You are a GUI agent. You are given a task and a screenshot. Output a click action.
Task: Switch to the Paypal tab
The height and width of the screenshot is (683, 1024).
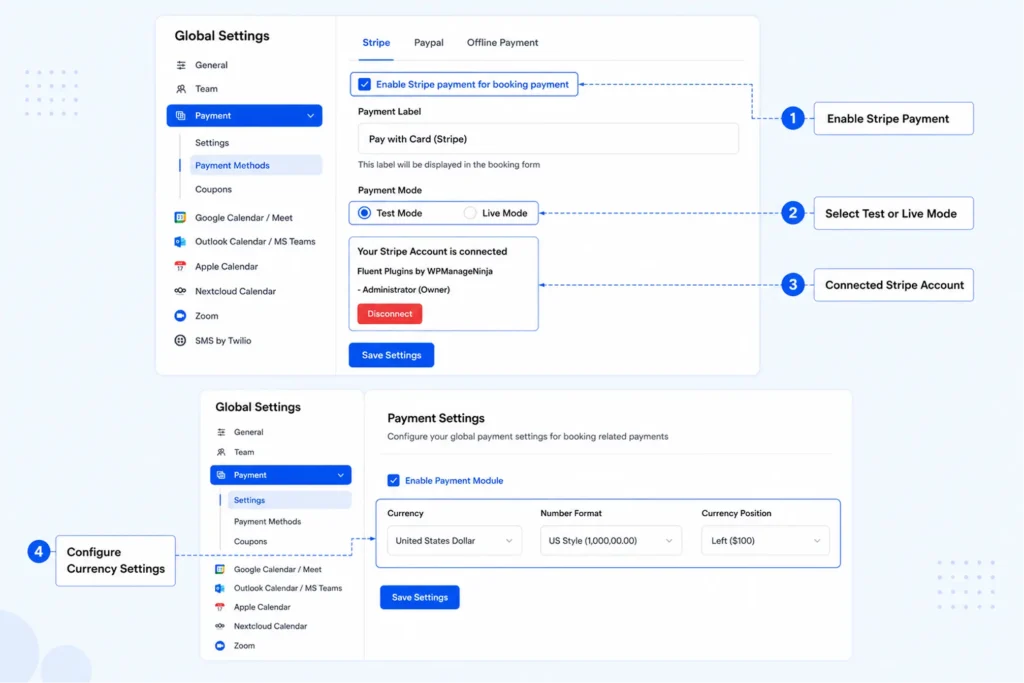coord(428,42)
